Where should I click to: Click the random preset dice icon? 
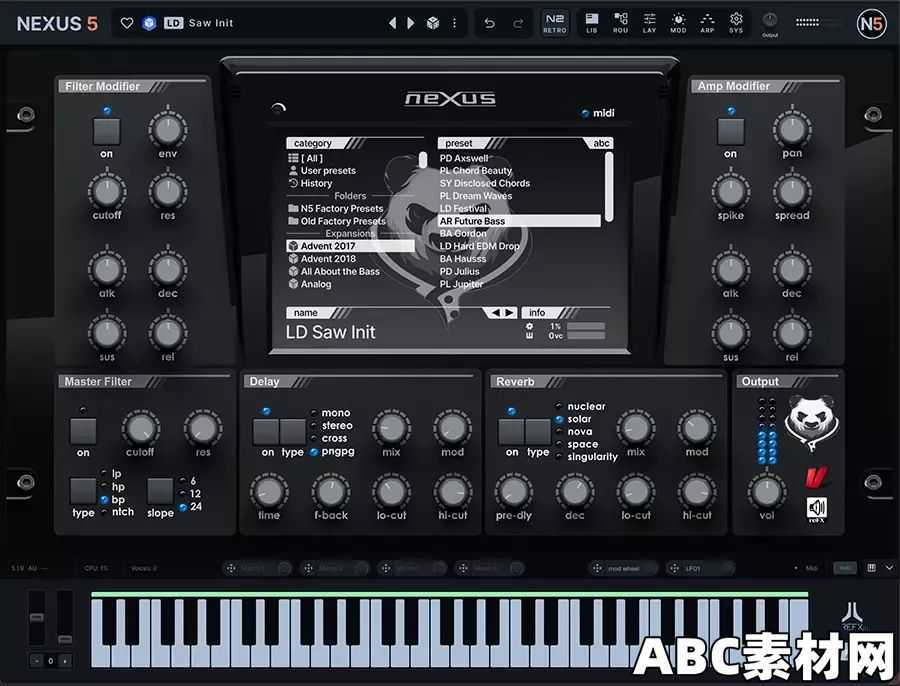pyautogui.click(x=433, y=23)
